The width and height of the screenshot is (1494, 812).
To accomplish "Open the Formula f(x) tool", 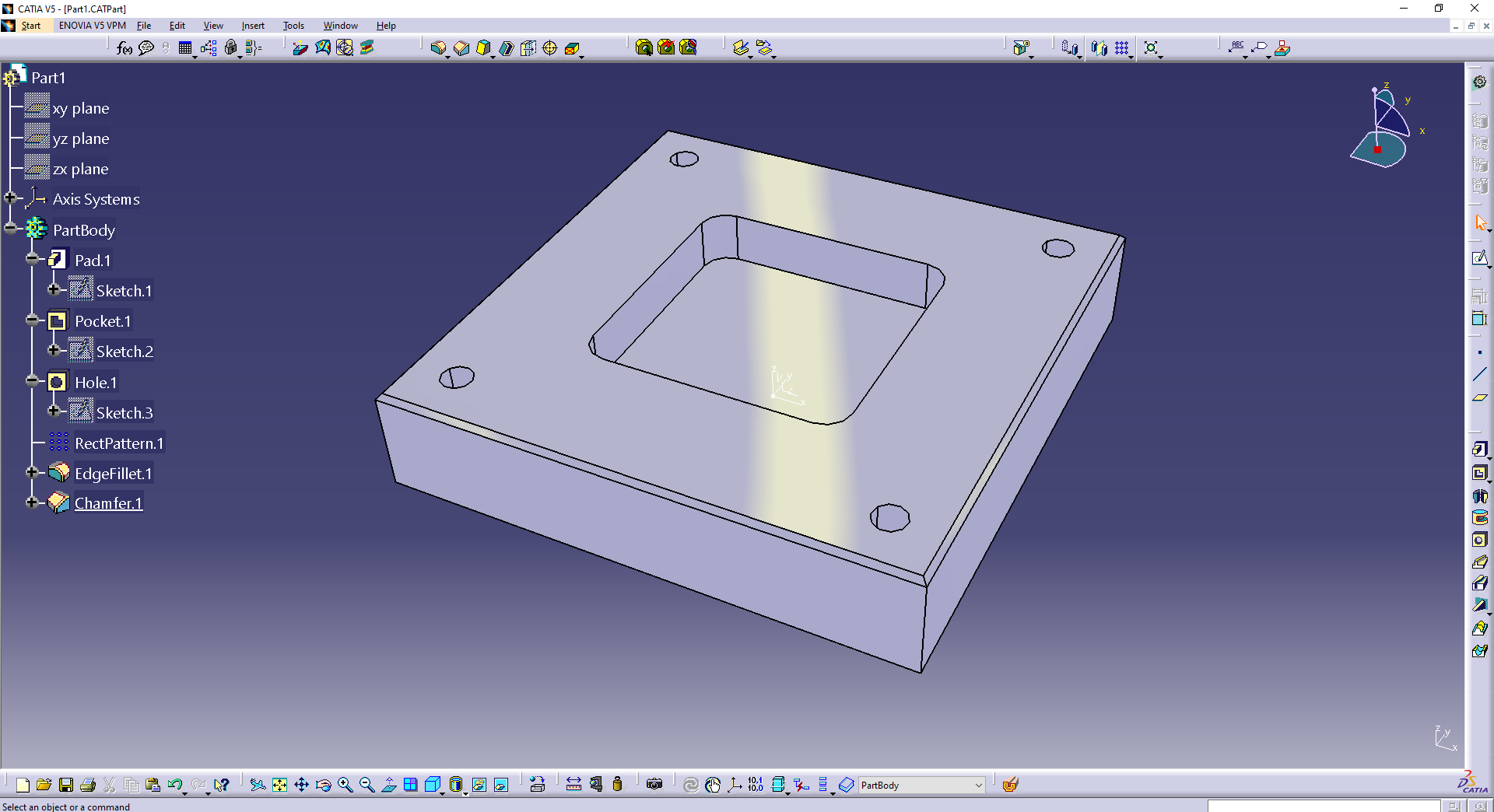I will (124, 48).
